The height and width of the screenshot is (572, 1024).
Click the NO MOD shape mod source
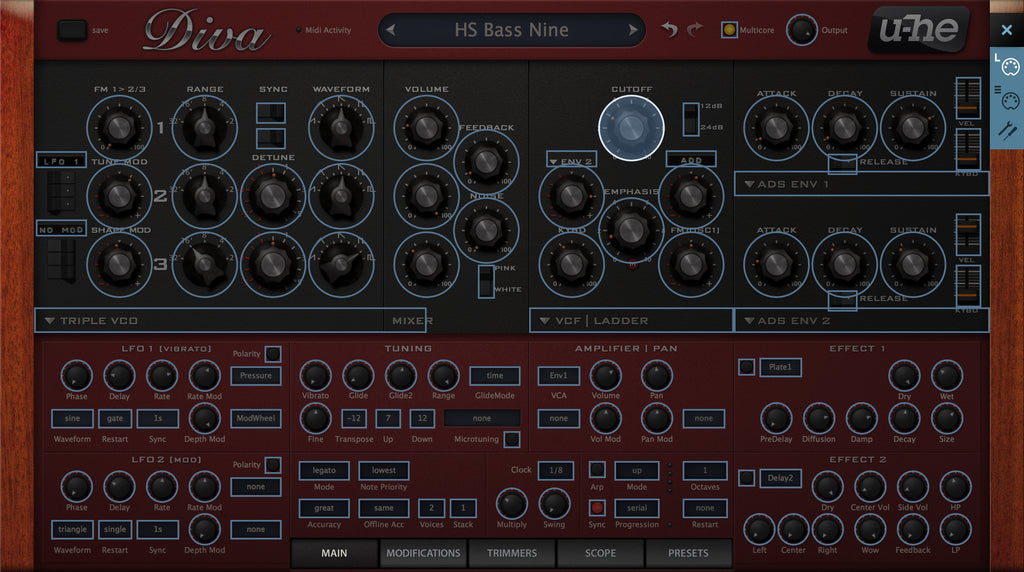(61, 229)
